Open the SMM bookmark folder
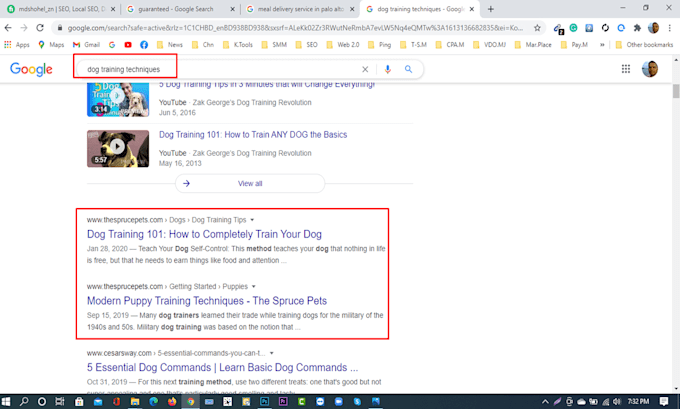This screenshot has width=680, height=409. [x=274, y=45]
